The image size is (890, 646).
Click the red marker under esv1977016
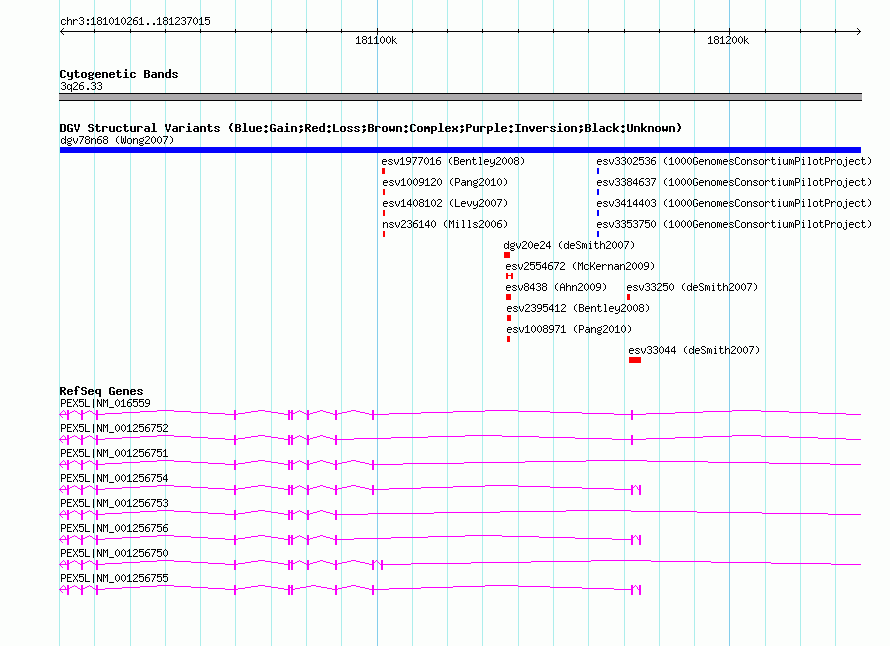tap(384, 171)
